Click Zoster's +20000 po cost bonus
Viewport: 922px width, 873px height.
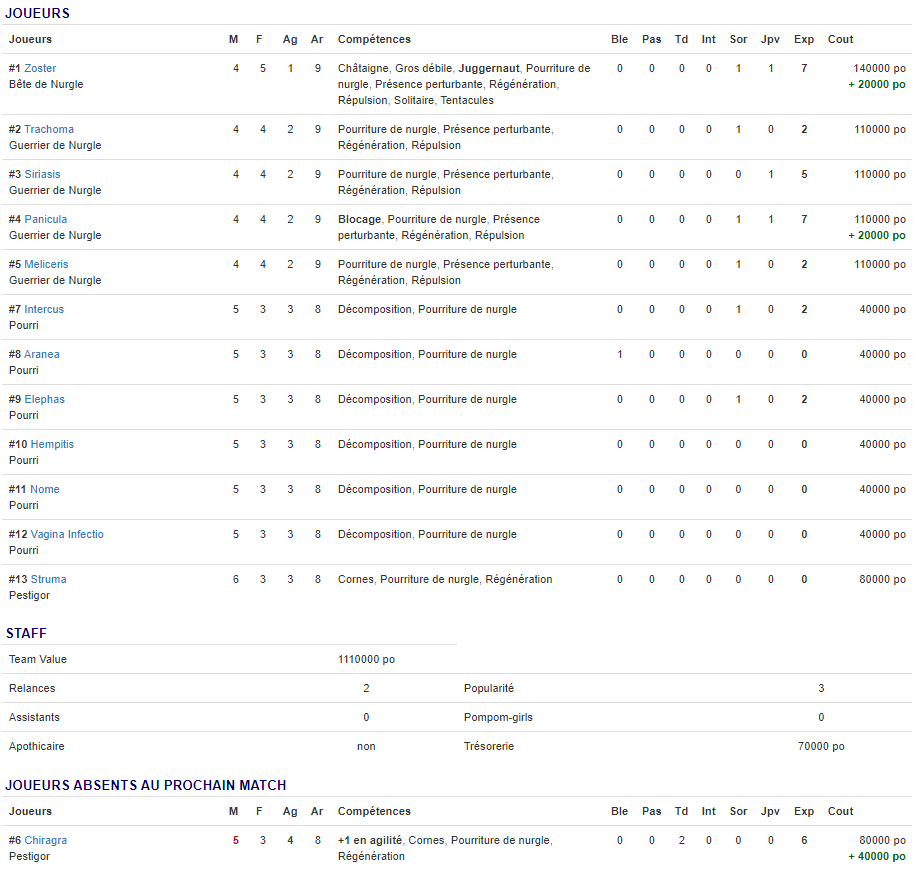tap(876, 84)
